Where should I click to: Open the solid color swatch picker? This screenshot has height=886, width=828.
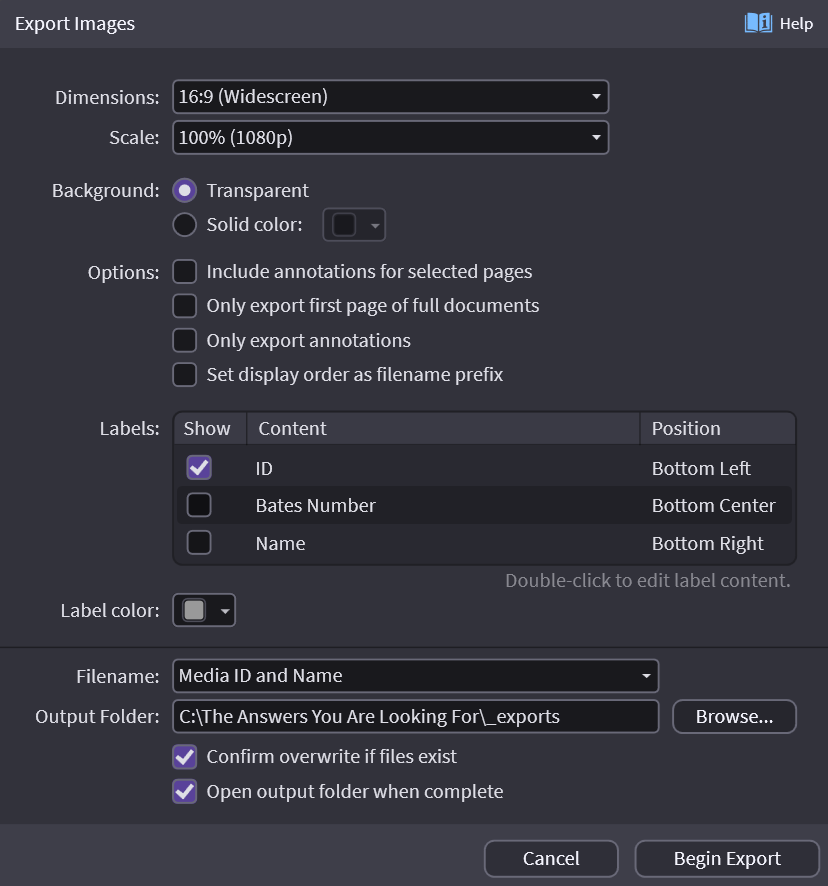[354, 225]
